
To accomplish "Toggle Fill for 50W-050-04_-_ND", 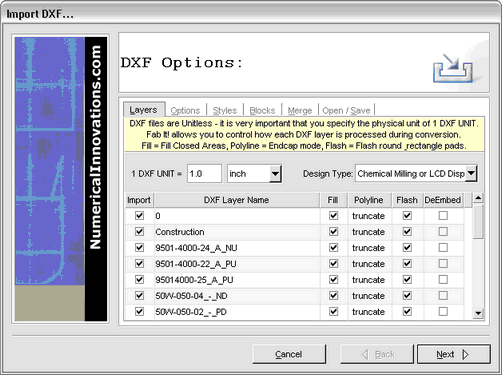I will pos(333,296).
